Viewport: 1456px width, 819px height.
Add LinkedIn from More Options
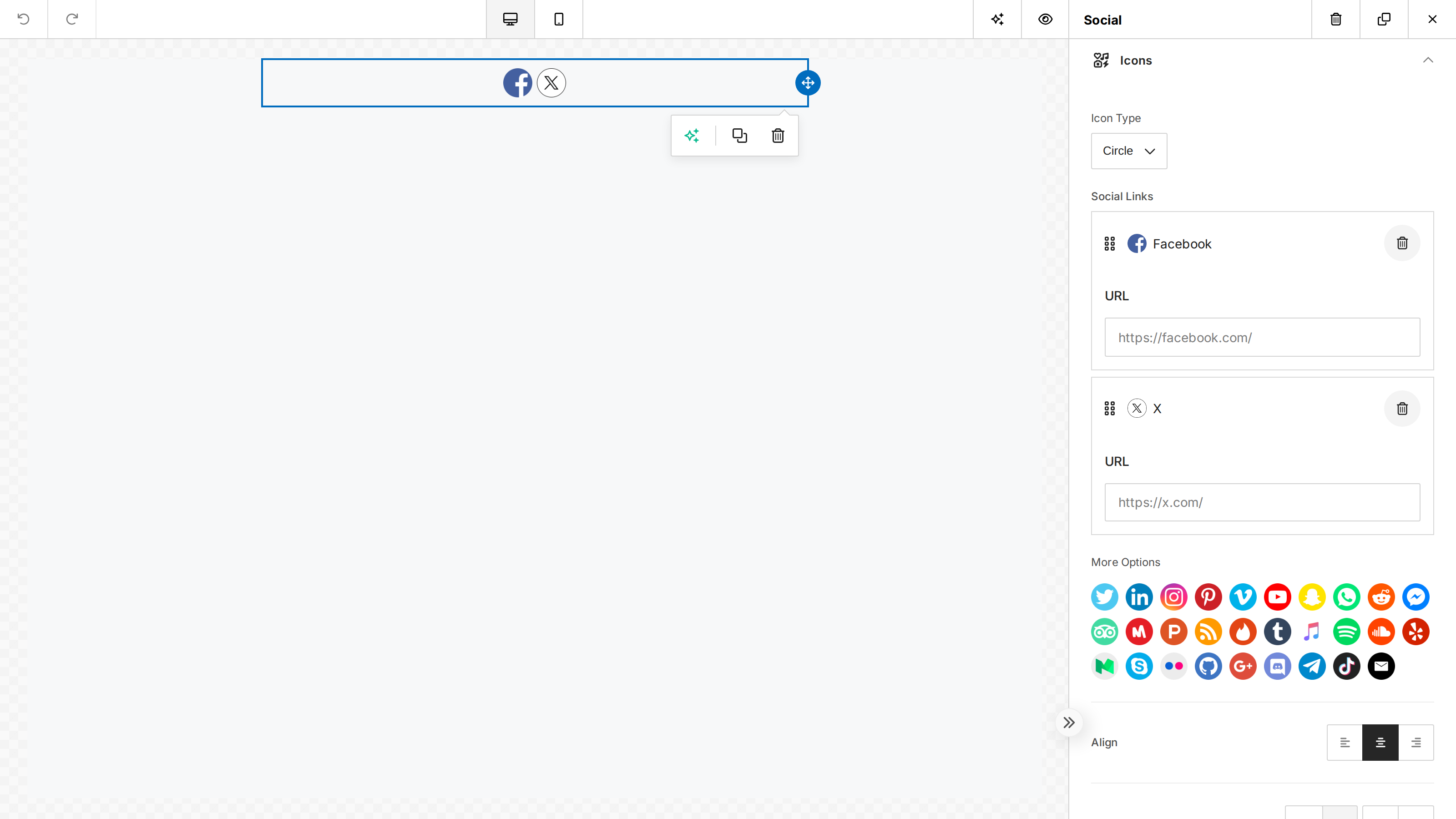coord(1139,597)
